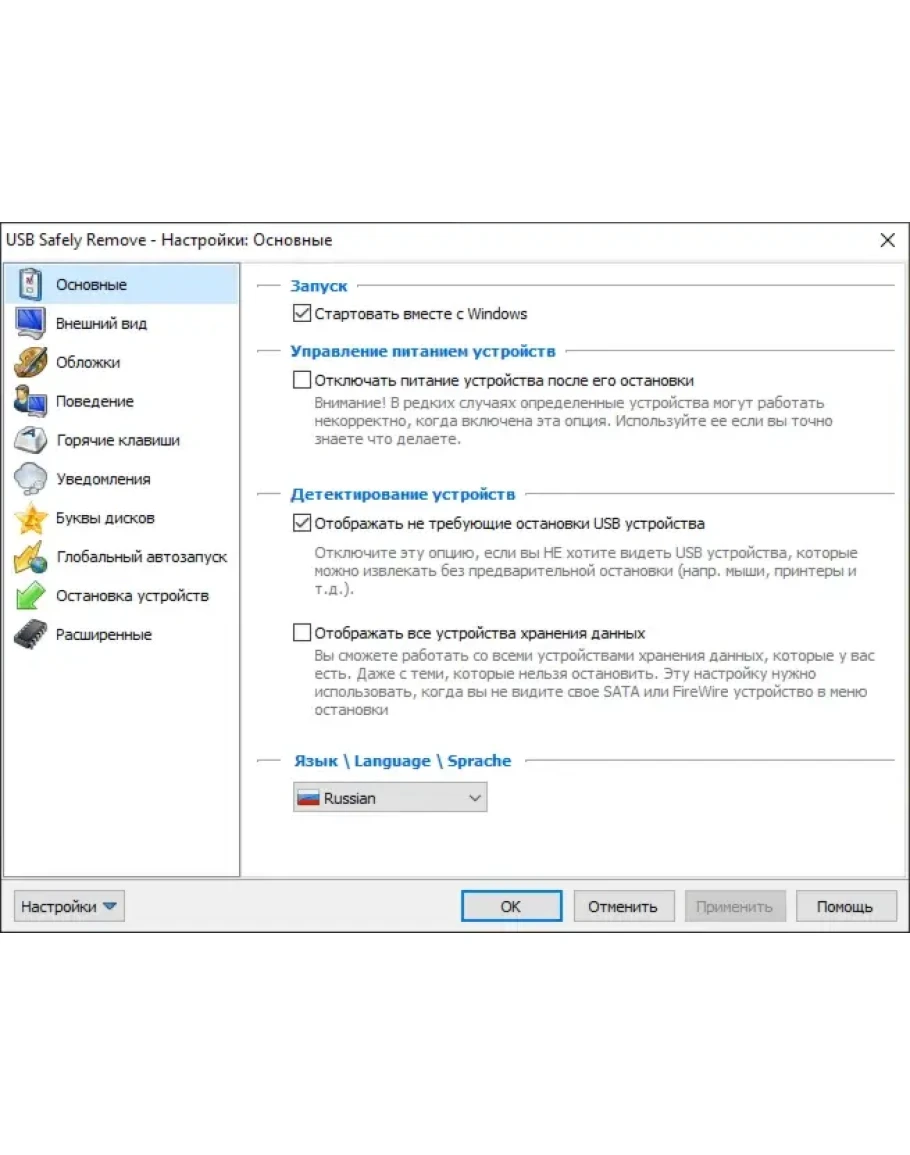Viewport: 910px width, 1155px height.
Task: Click the Основные clipboard icon in sidebar
Action: (x=31, y=285)
